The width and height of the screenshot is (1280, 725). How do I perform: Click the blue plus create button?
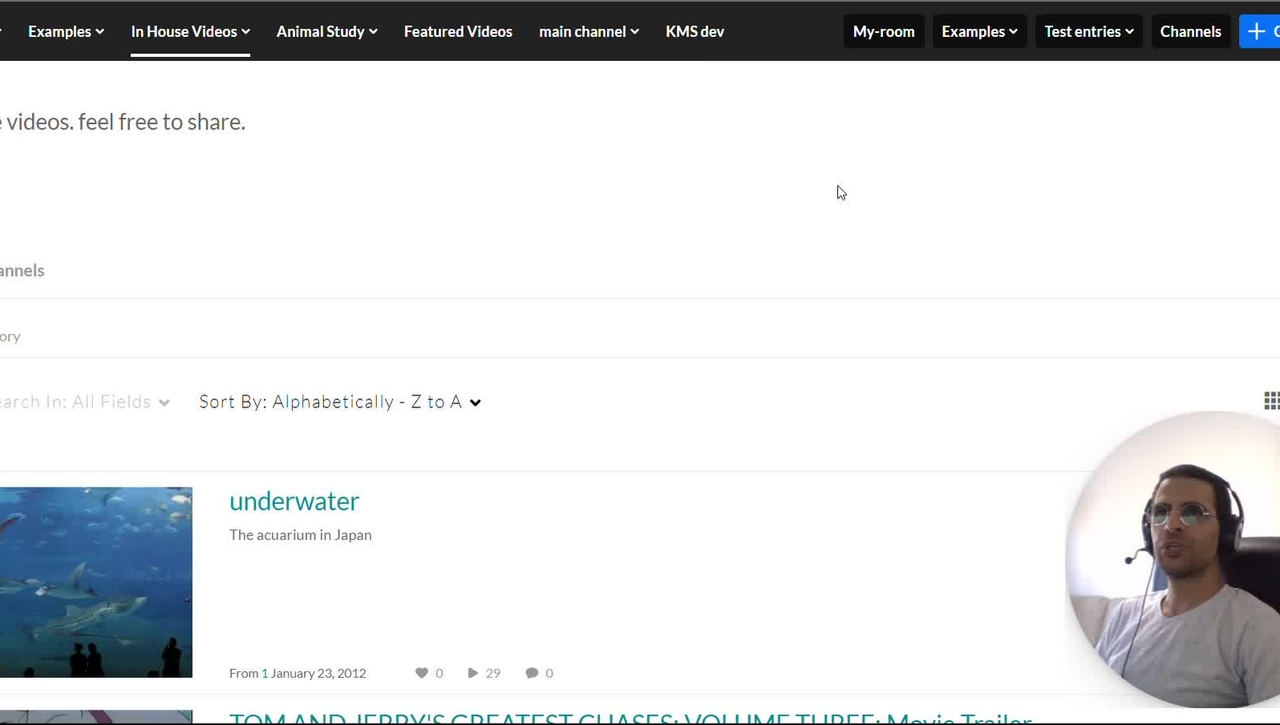coord(1259,31)
